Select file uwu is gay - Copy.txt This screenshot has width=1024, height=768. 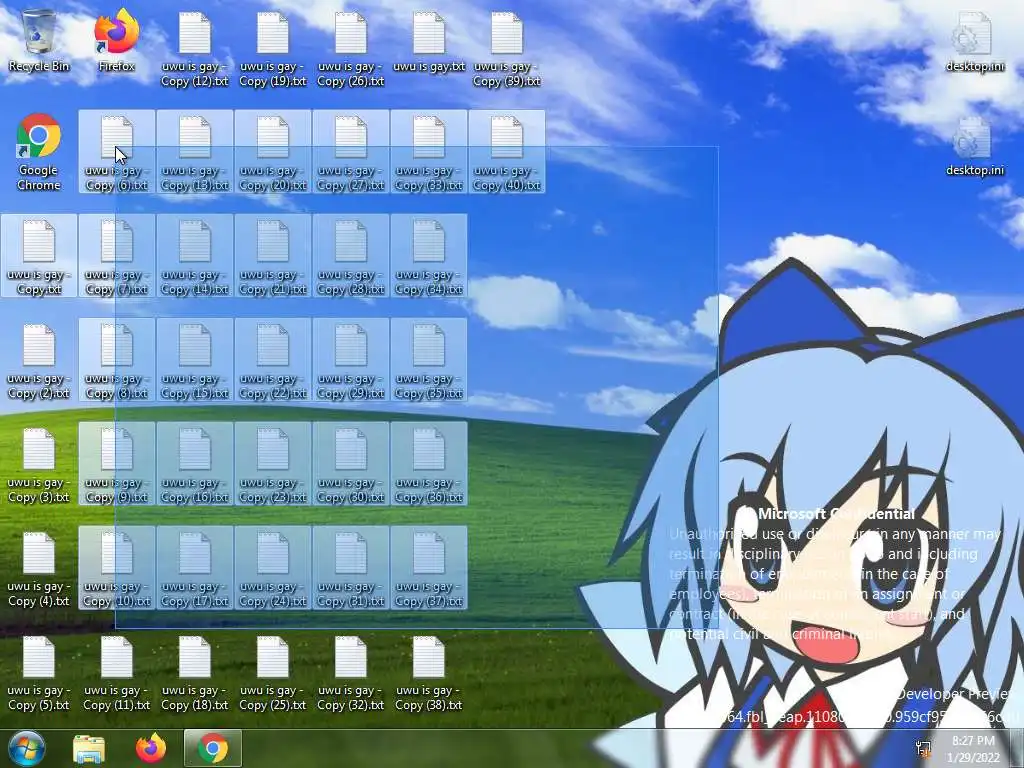pyautogui.click(x=39, y=256)
